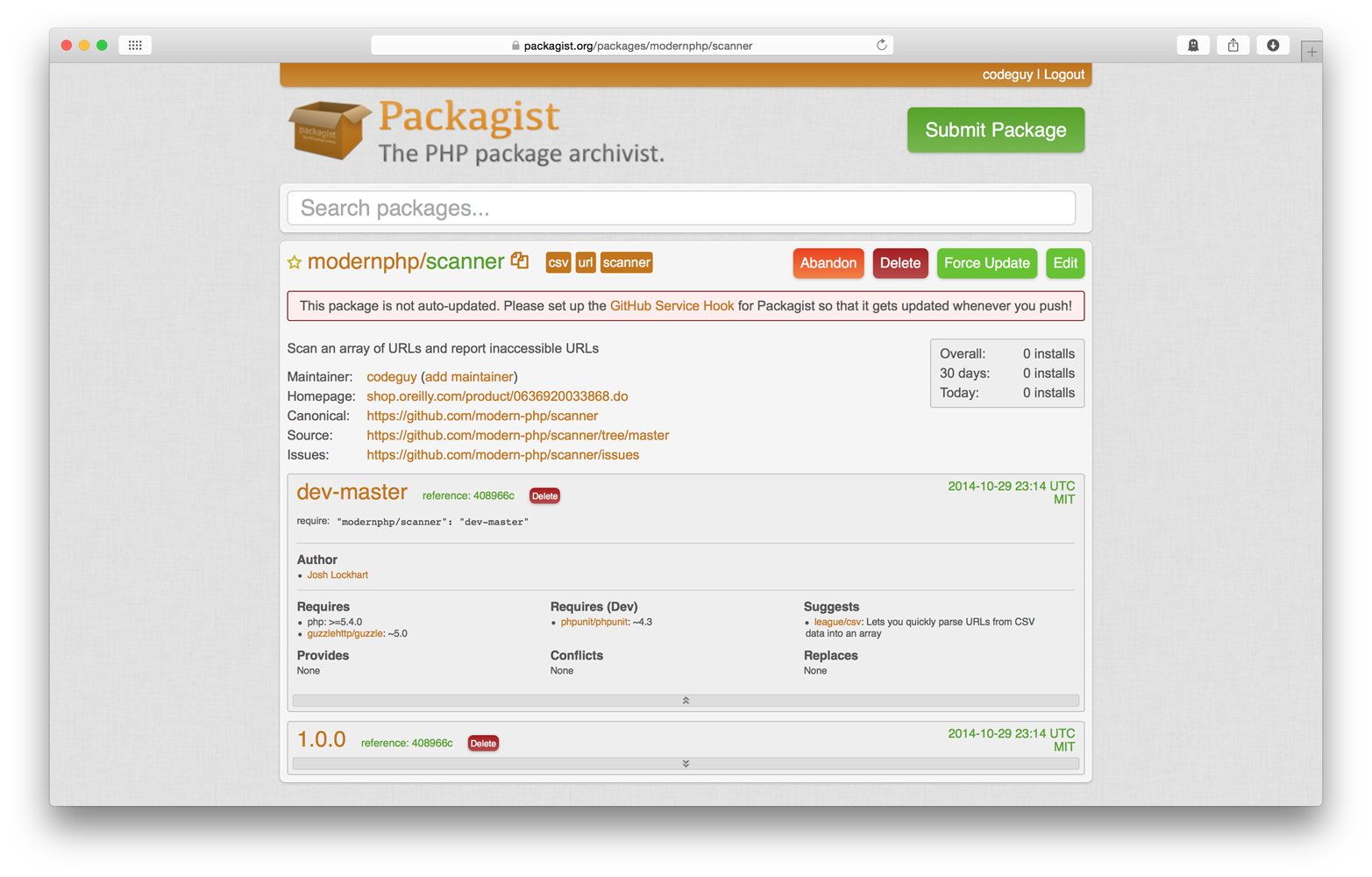Delete the dev-master version

tap(544, 495)
